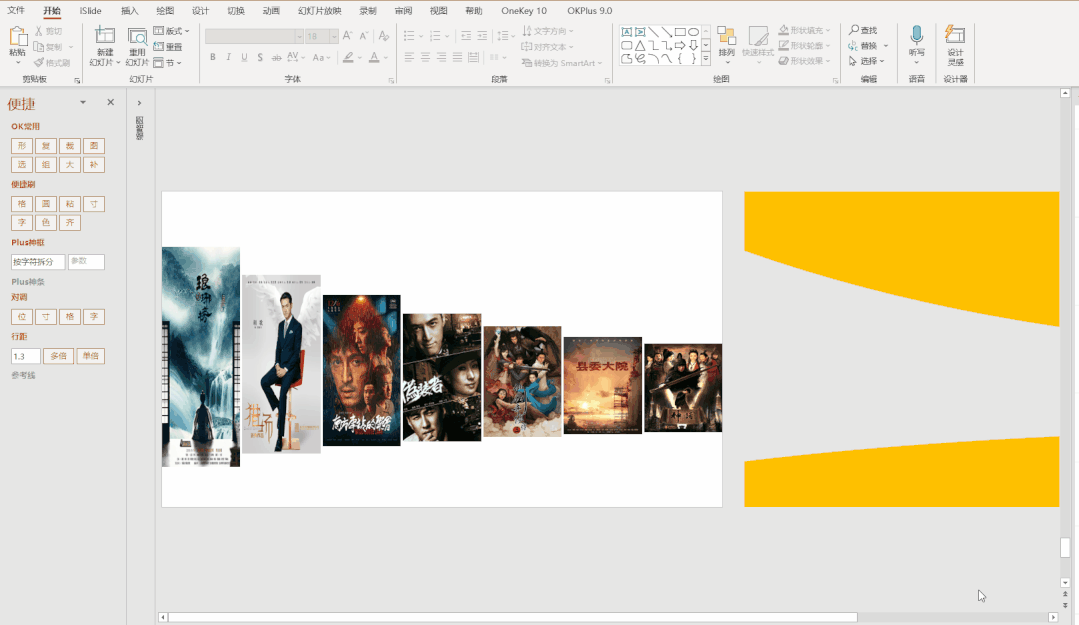Open the 文件 (File) menu
Image resolution: width=1079 pixels, height=625 pixels.
(16, 10)
